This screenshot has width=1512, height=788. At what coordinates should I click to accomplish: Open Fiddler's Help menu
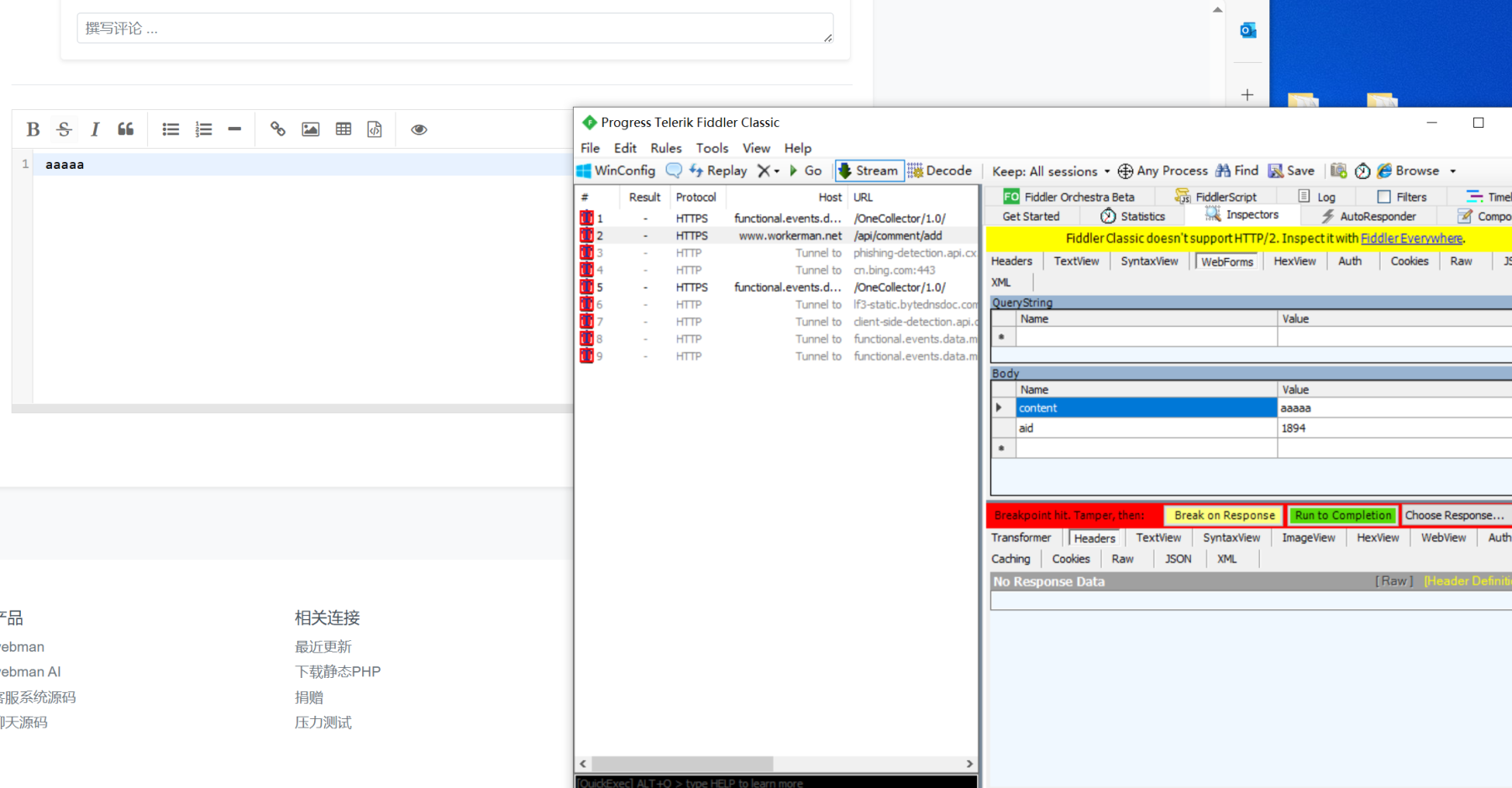798,148
